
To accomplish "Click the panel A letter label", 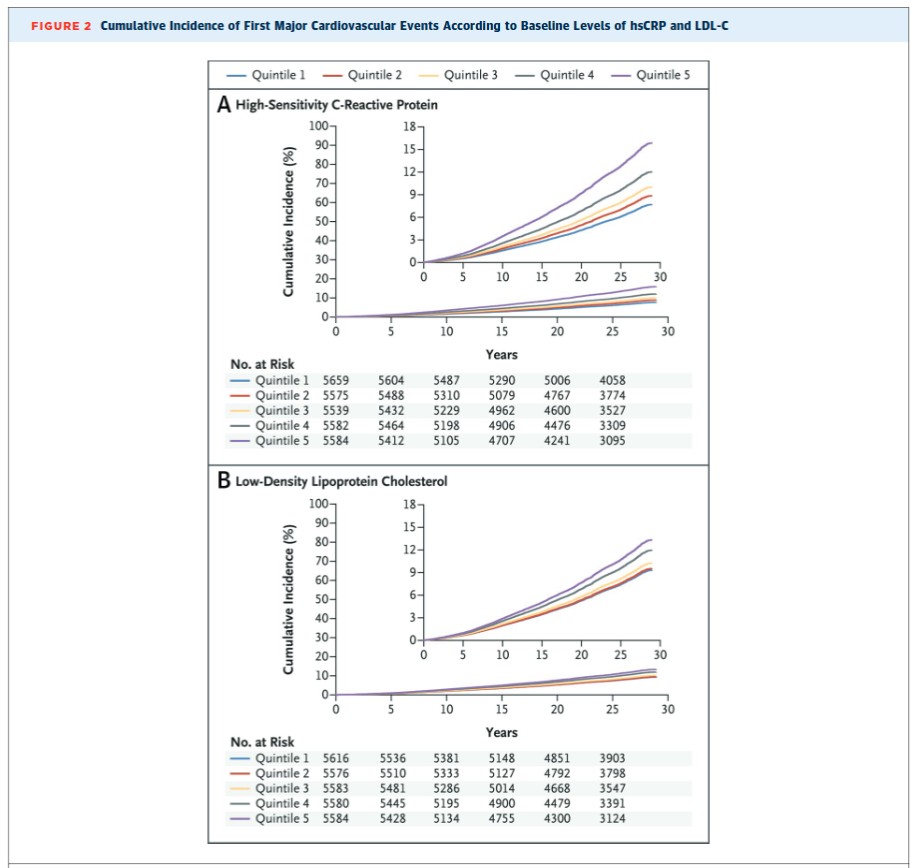I will pos(225,105).
